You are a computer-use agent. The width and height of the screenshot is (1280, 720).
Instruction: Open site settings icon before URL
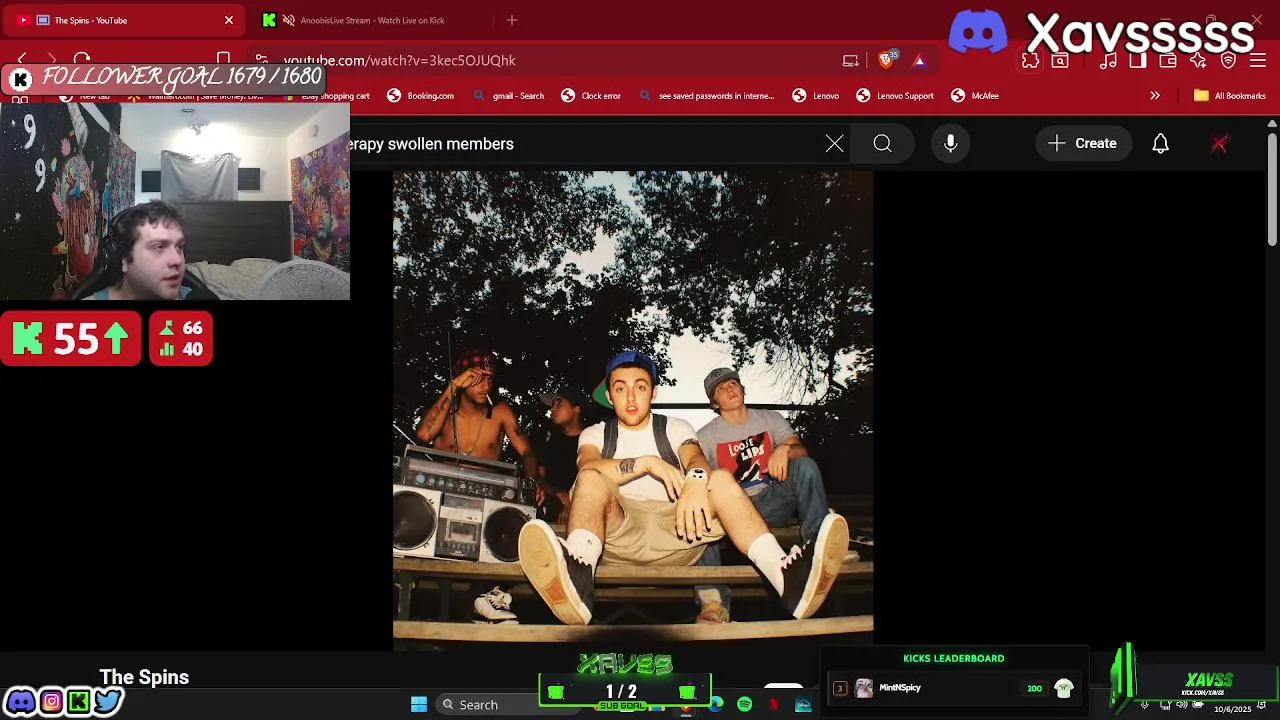point(261,60)
